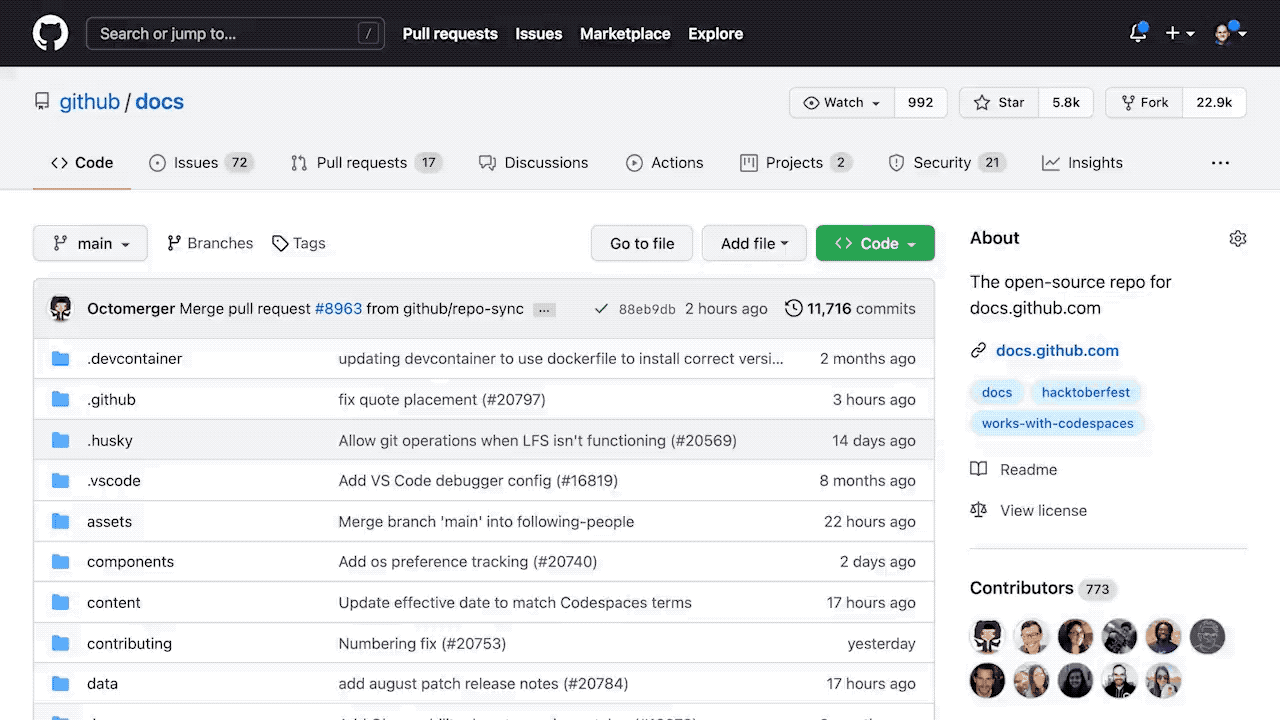Image resolution: width=1280 pixels, height=720 pixels.
Task: Expand the commit message ellipsis
Action: pos(544,310)
